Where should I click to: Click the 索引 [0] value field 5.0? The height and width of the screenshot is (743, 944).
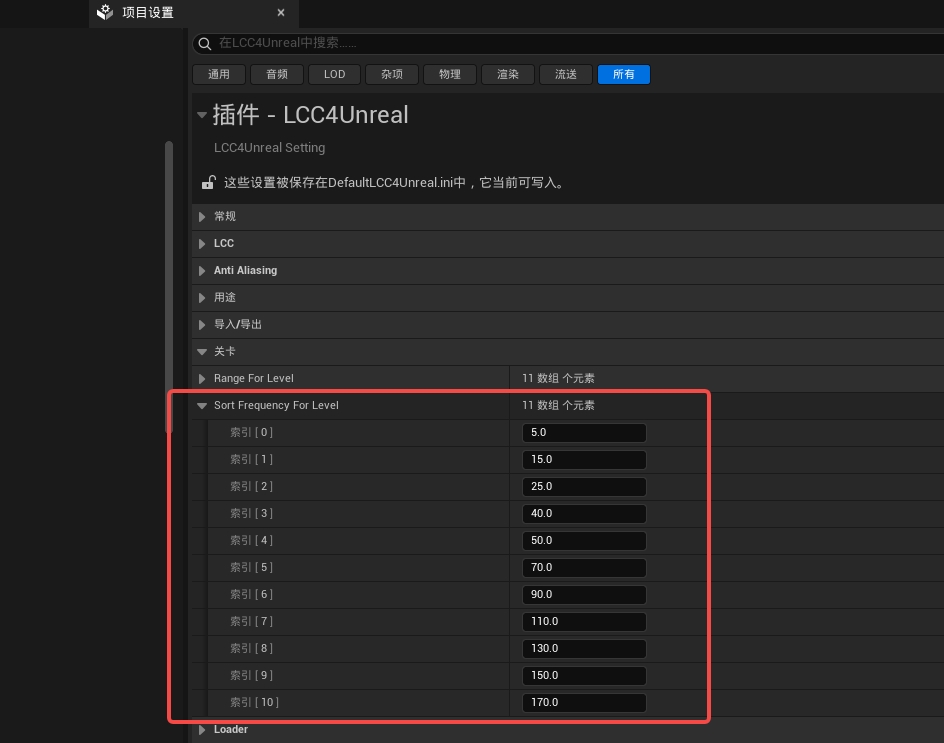[x=584, y=432]
